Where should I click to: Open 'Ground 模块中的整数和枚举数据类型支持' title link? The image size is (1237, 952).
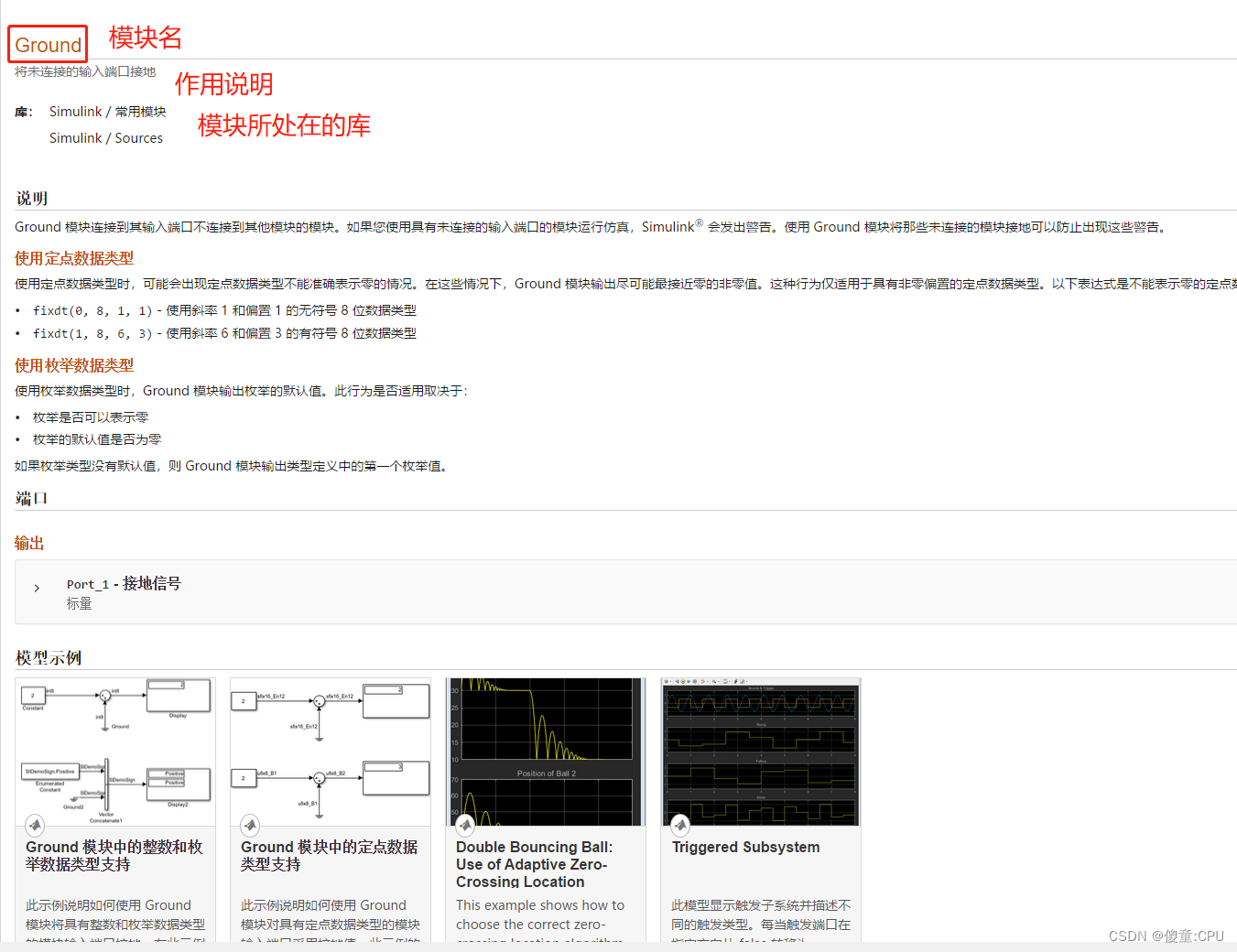(x=114, y=856)
